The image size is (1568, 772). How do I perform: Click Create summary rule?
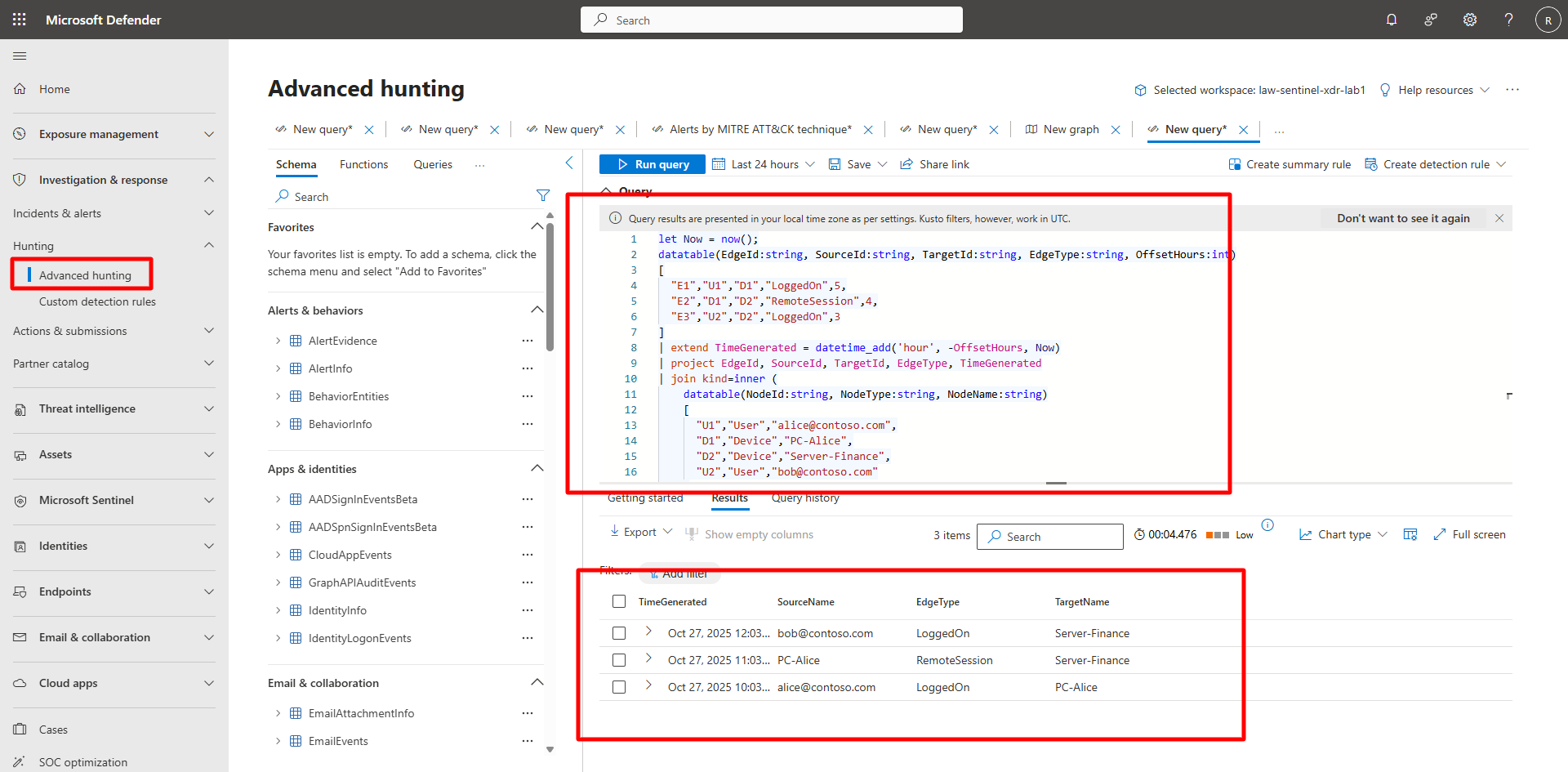click(x=1290, y=164)
